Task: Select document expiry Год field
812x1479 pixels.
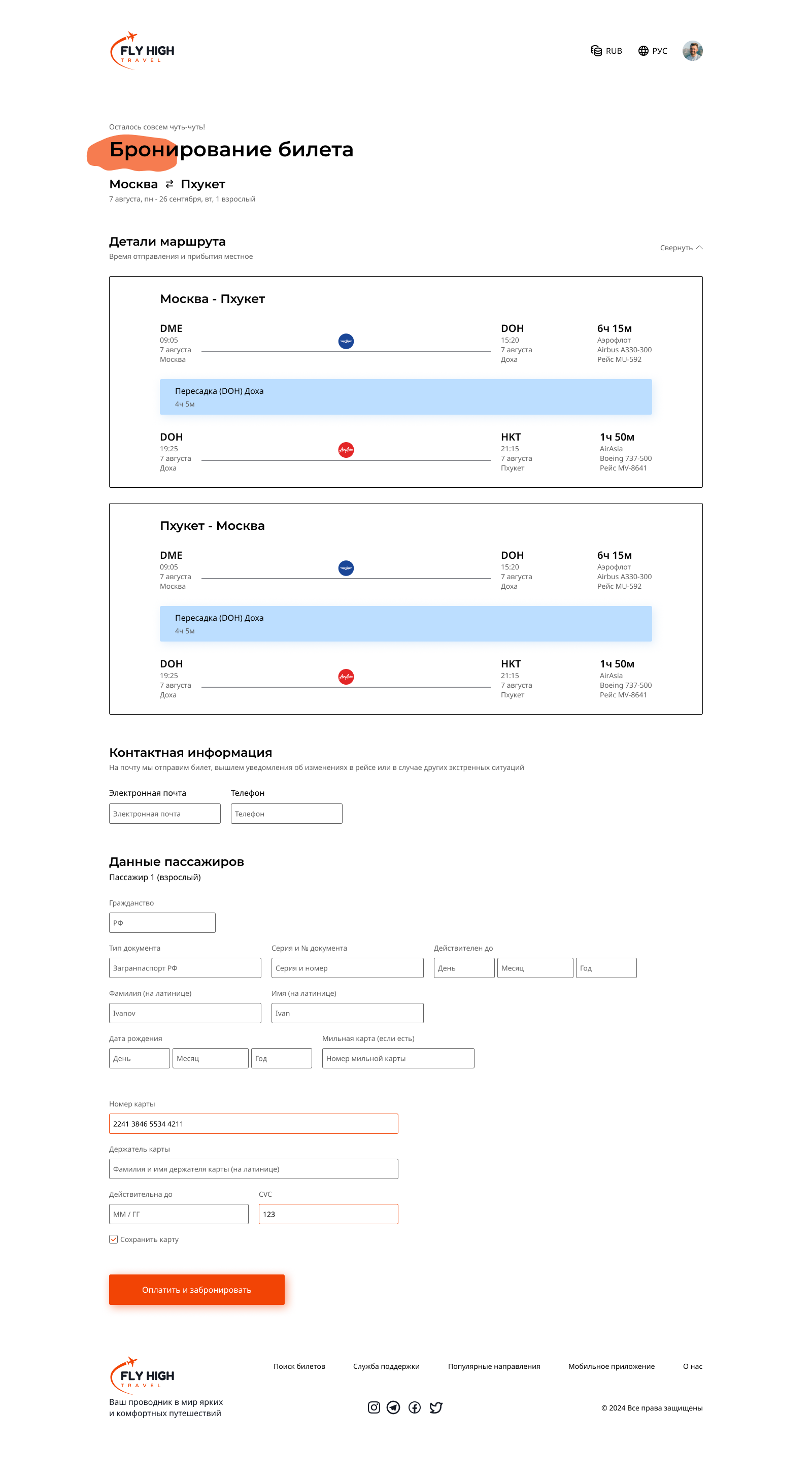Action: coord(606,968)
